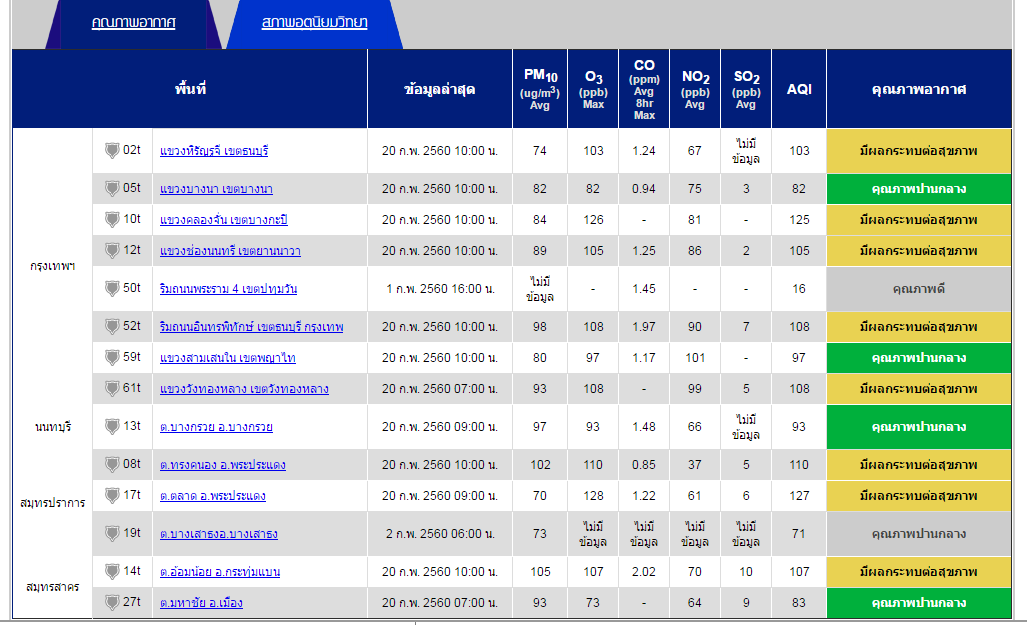Click the คุณภาพอากาศ column header
The width and height of the screenshot is (1027, 625).
coord(919,88)
